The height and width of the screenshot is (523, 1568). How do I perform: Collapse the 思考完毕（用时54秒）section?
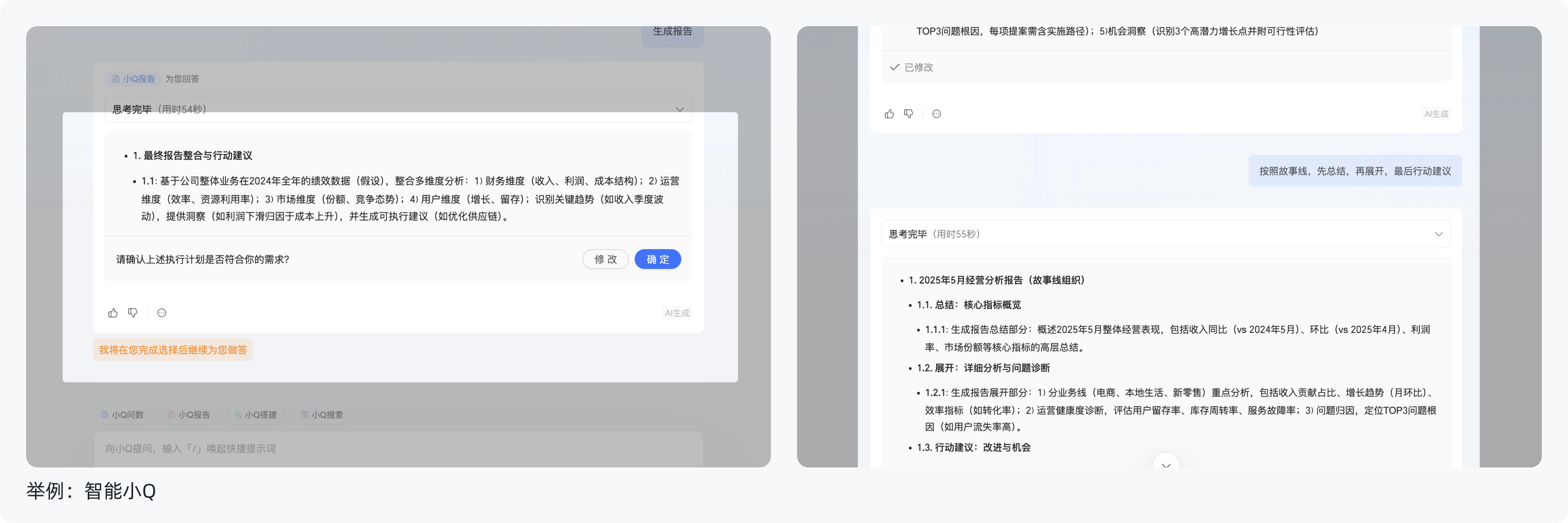(680, 109)
